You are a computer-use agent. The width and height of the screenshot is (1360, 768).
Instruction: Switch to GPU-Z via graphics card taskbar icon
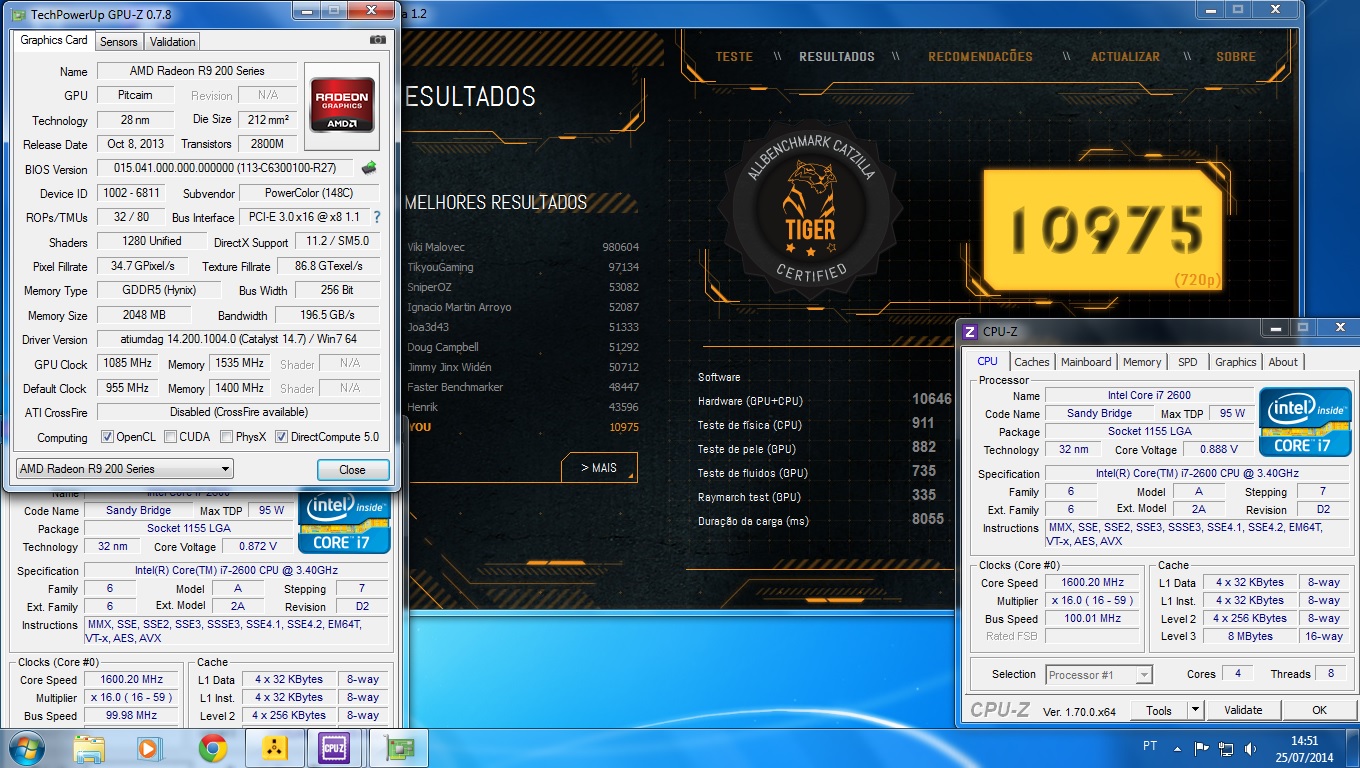(x=398, y=747)
